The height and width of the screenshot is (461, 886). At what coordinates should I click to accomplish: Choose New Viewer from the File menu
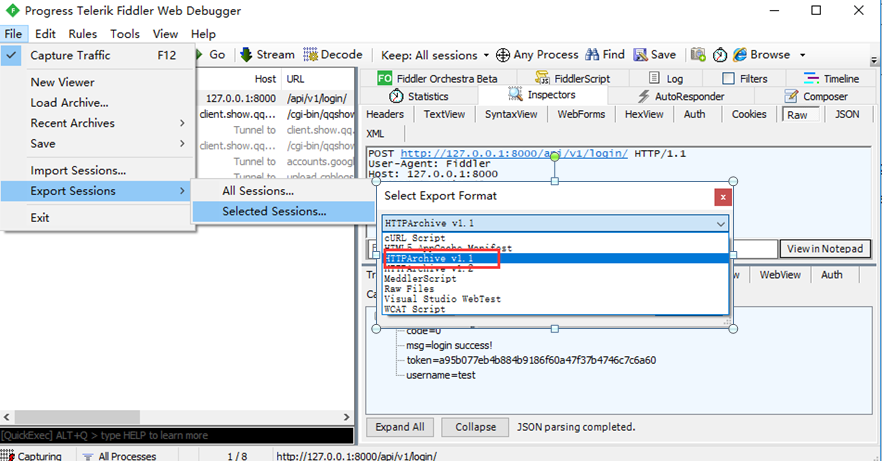tap(98, 82)
